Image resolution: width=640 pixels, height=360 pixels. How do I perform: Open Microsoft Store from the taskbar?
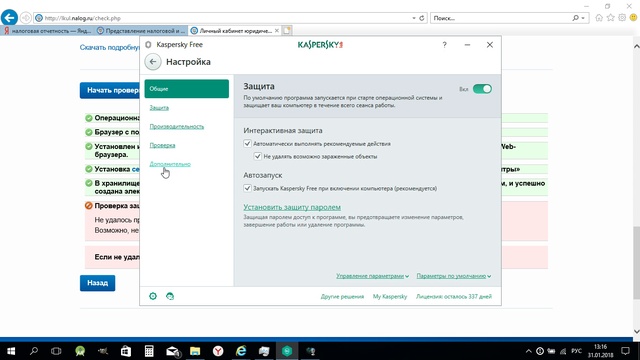click(x=126, y=351)
